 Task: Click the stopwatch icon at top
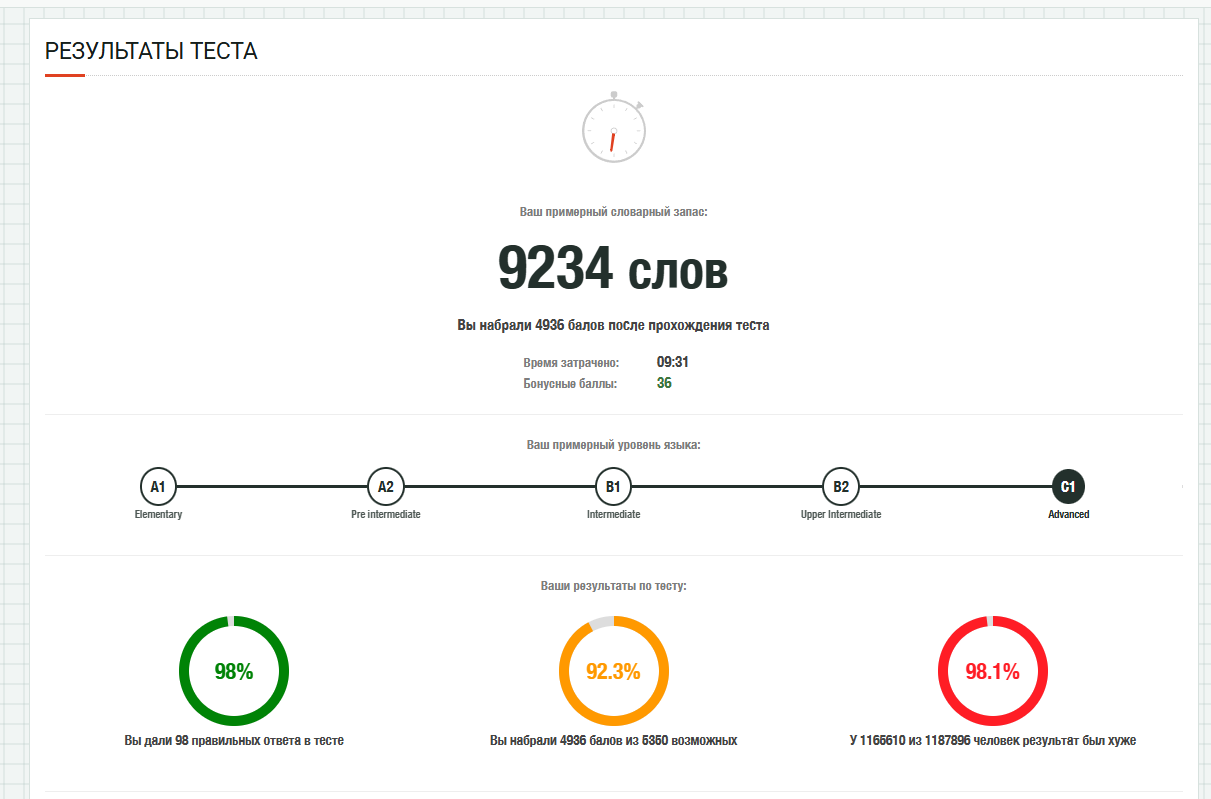[614, 128]
